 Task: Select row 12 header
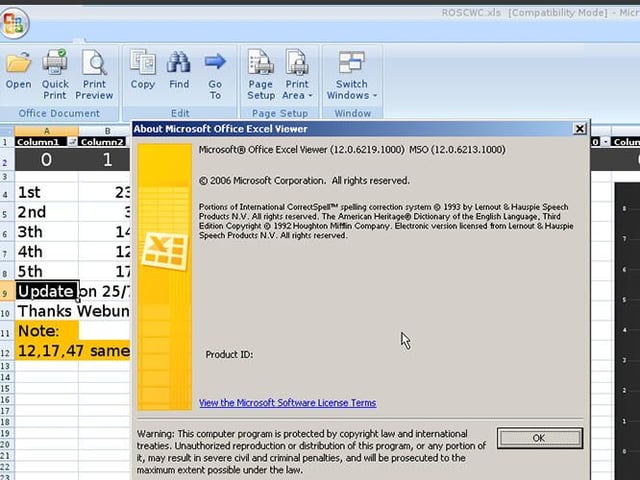(6, 352)
